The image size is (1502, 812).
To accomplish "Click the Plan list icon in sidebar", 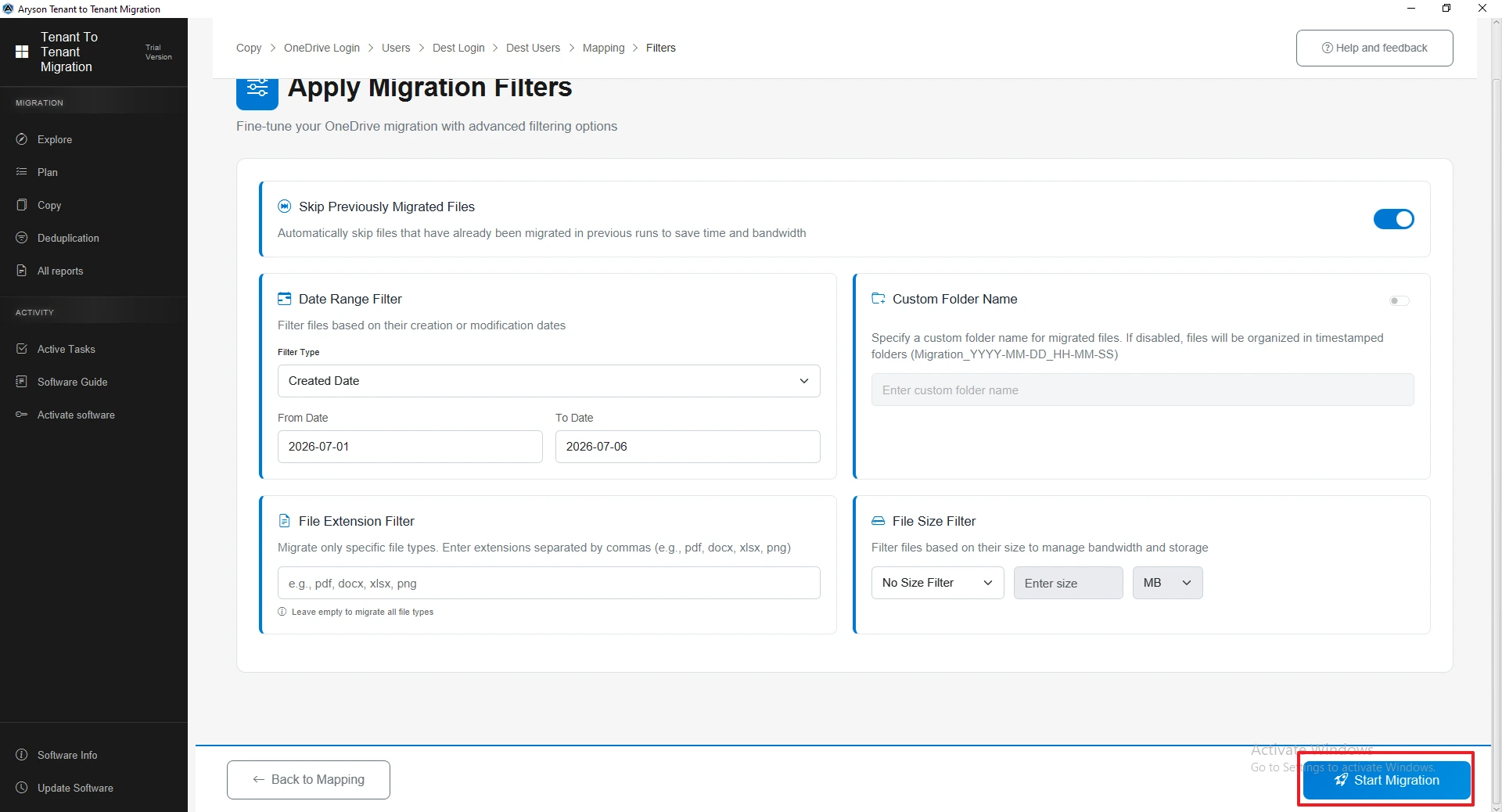I will pos(22,172).
